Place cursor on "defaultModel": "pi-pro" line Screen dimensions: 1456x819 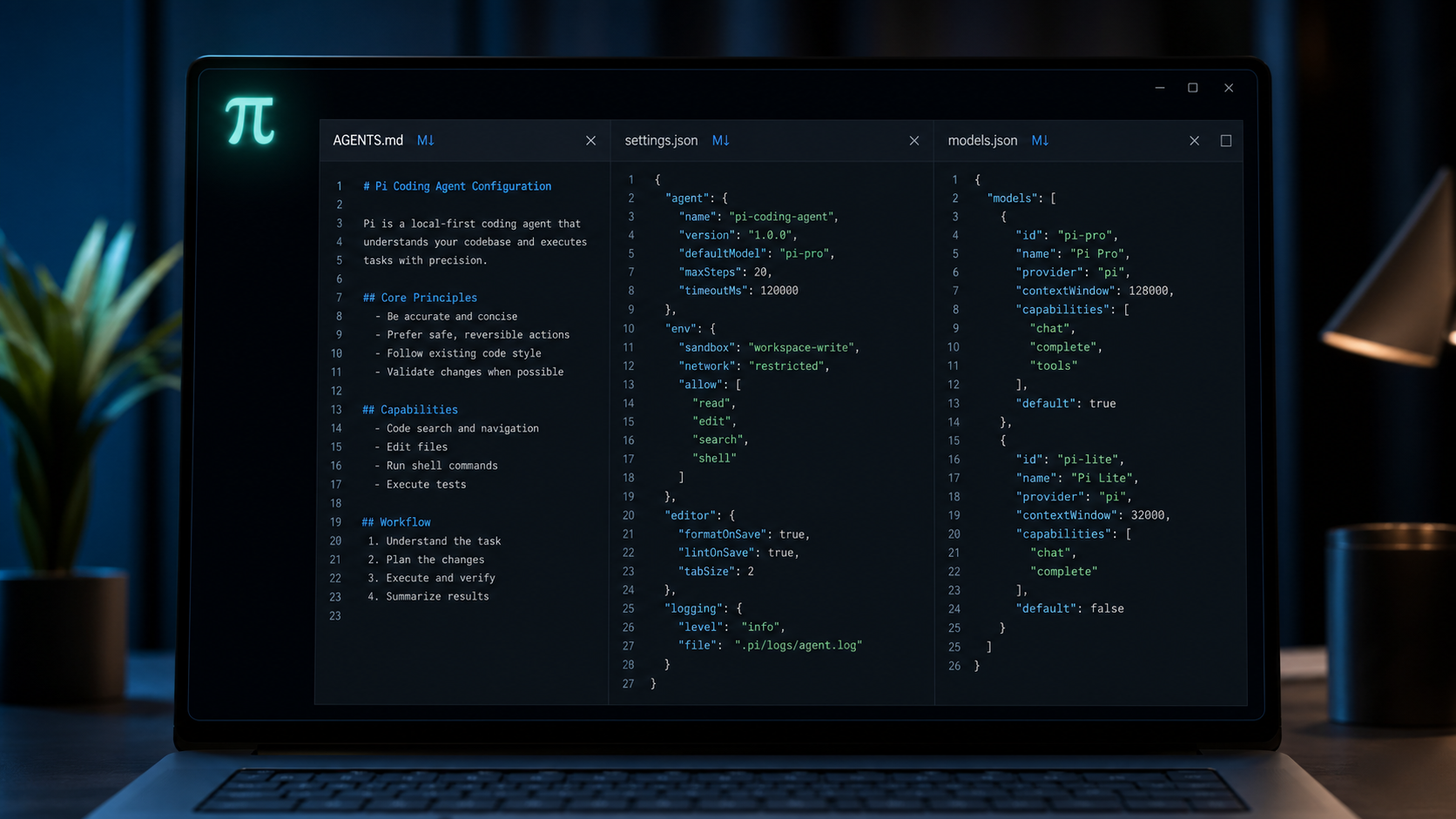[x=757, y=253]
